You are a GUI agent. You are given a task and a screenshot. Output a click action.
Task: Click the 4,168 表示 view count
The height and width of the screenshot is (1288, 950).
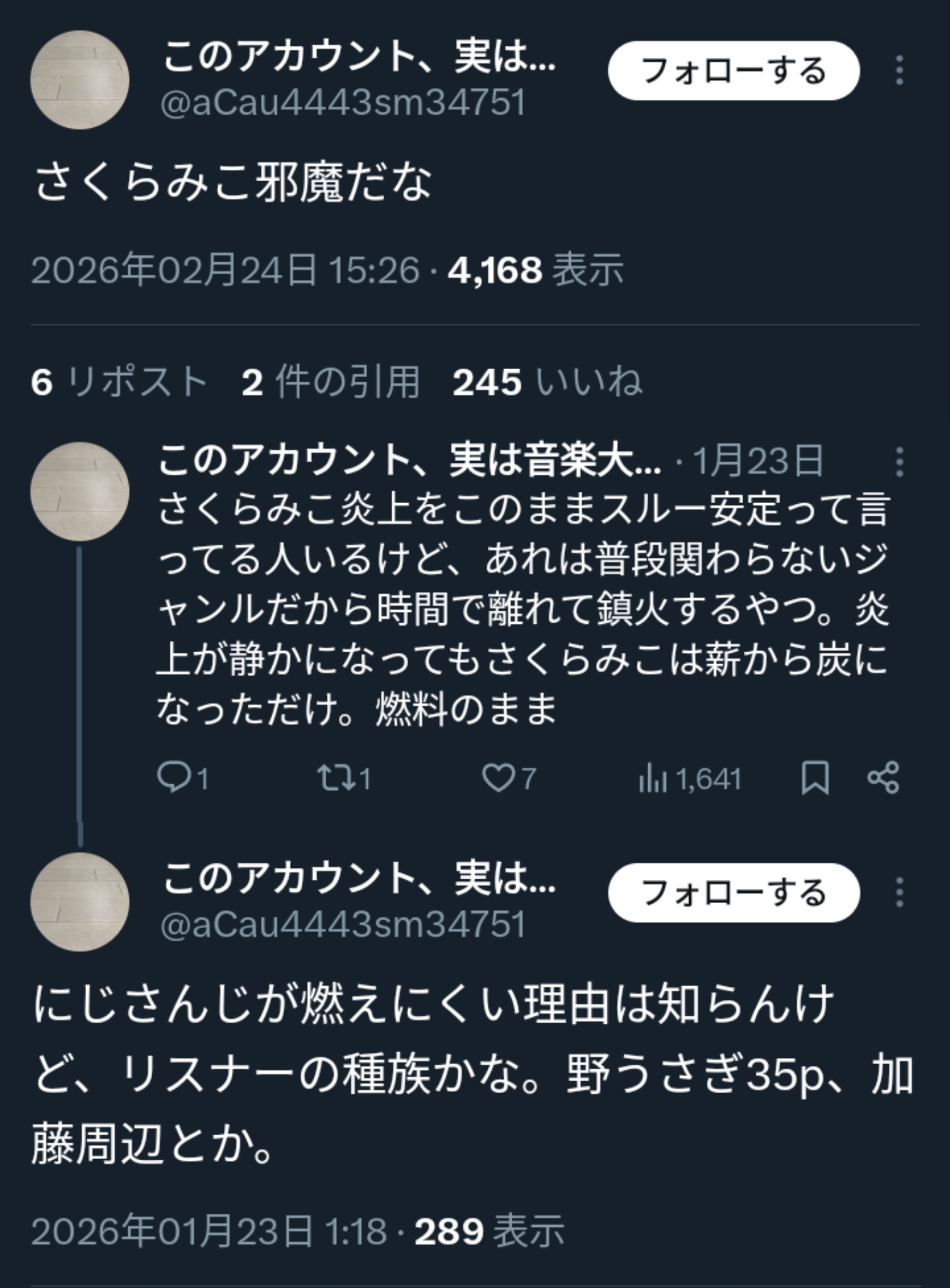[535, 270]
